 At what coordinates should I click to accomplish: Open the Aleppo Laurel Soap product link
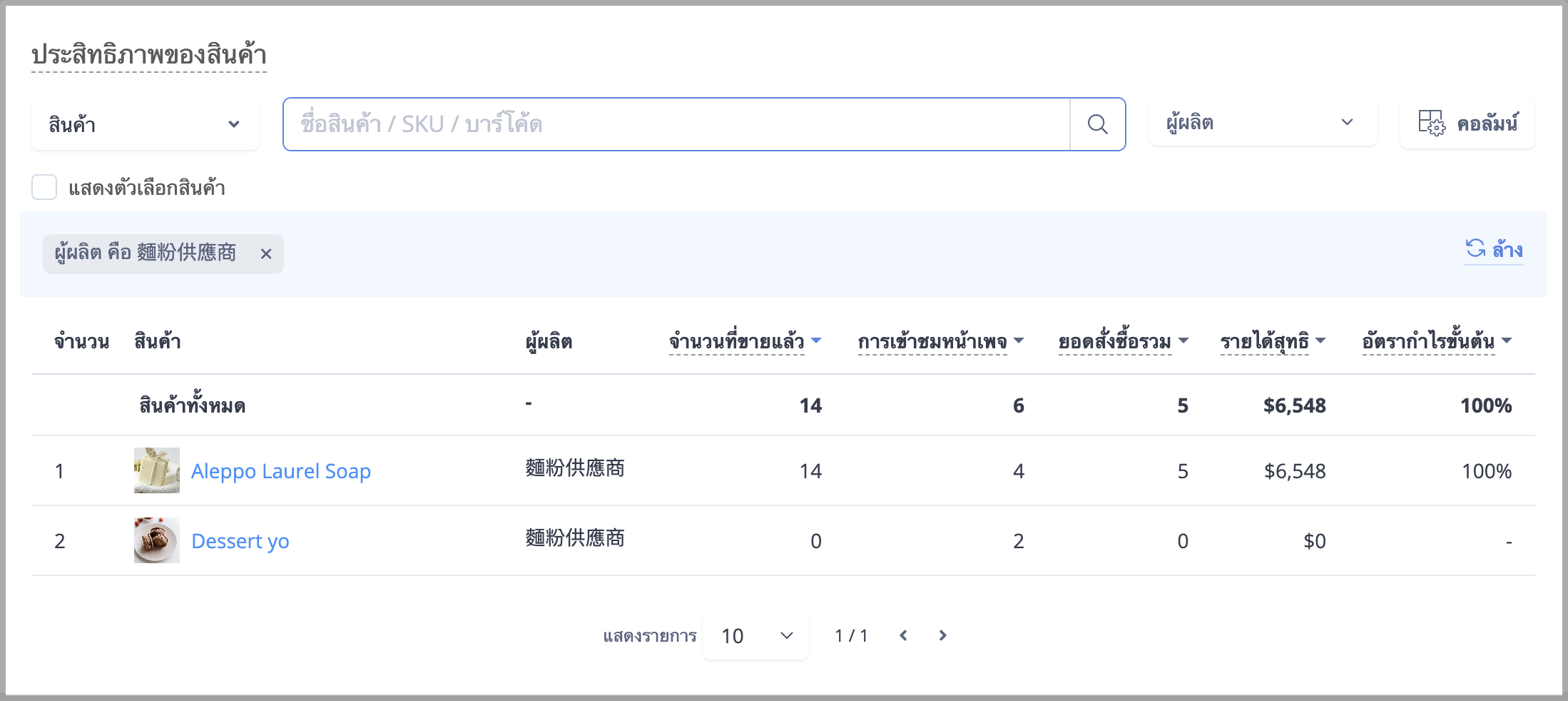tap(281, 471)
